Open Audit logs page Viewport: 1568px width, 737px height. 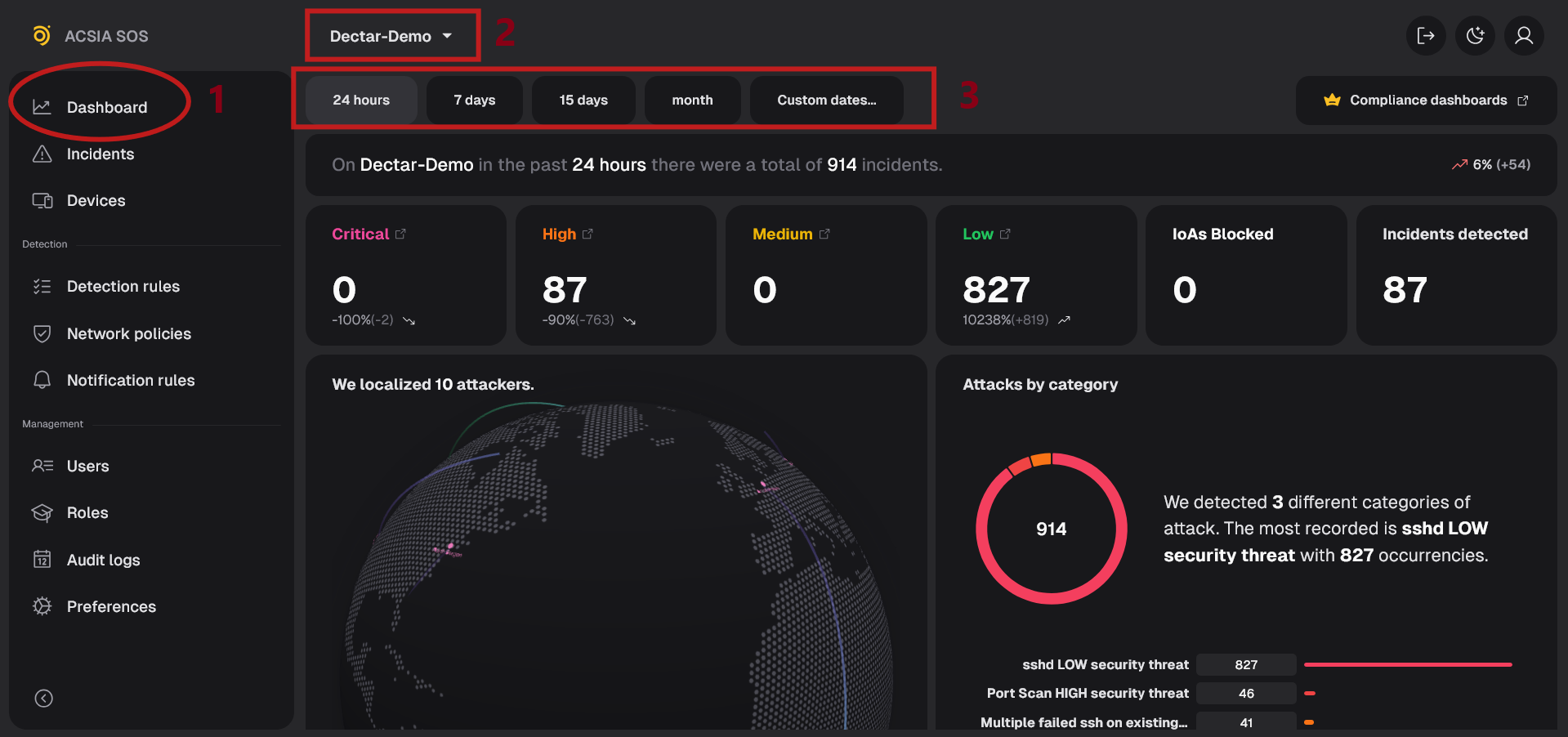coord(103,560)
